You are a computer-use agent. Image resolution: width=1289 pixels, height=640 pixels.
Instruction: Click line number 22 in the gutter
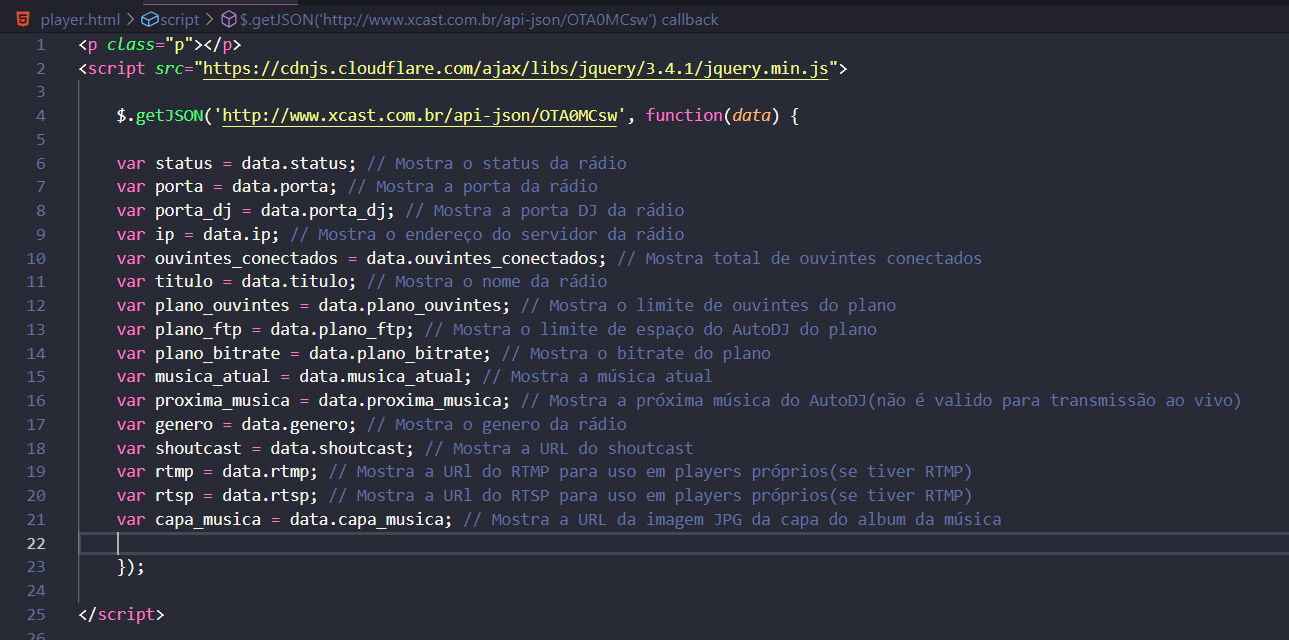tap(36, 543)
